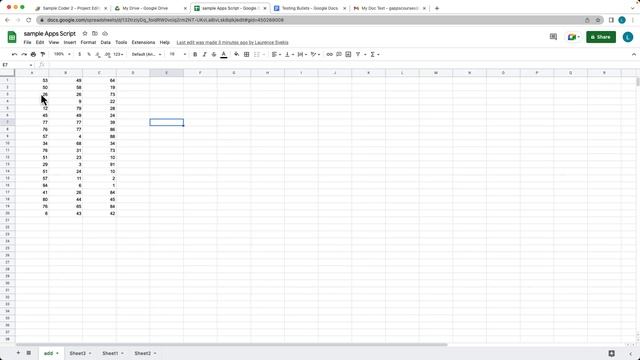Open the text color picker
640x360 pixels.
coord(224,54)
